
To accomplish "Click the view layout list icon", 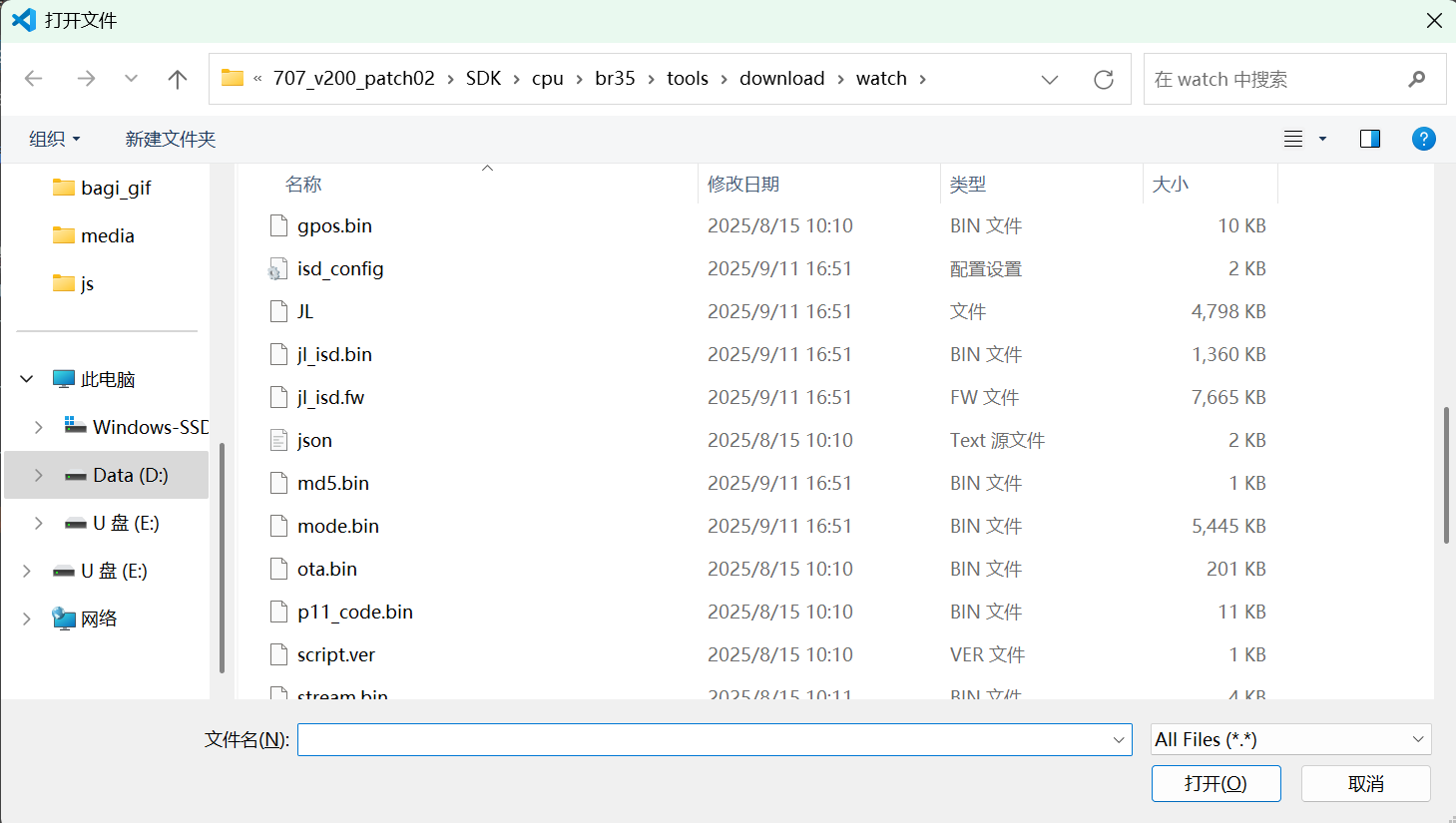I will point(1293,139).
